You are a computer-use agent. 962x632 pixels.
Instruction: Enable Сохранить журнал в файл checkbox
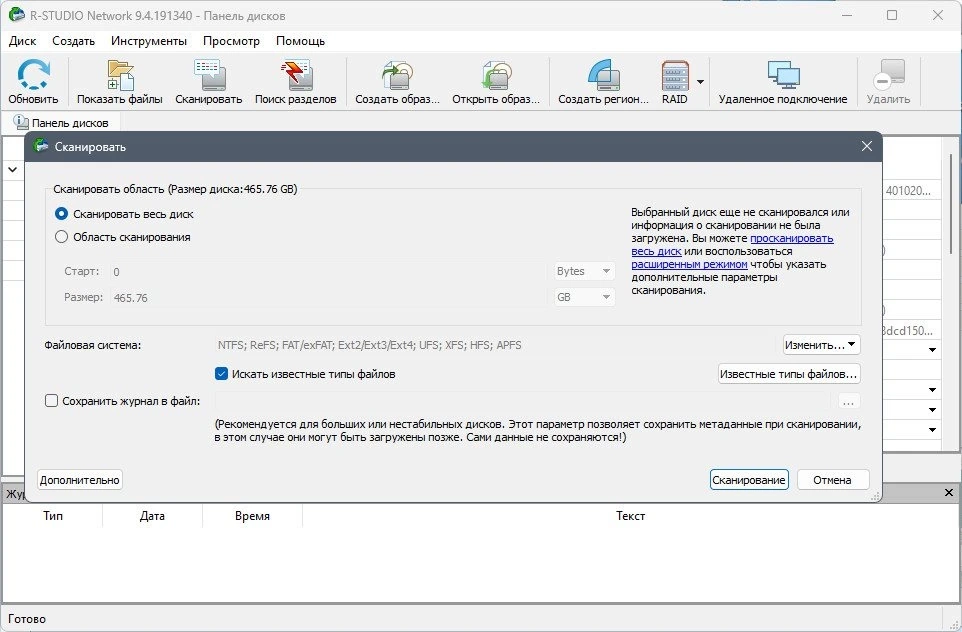click(x=52, y=401)
